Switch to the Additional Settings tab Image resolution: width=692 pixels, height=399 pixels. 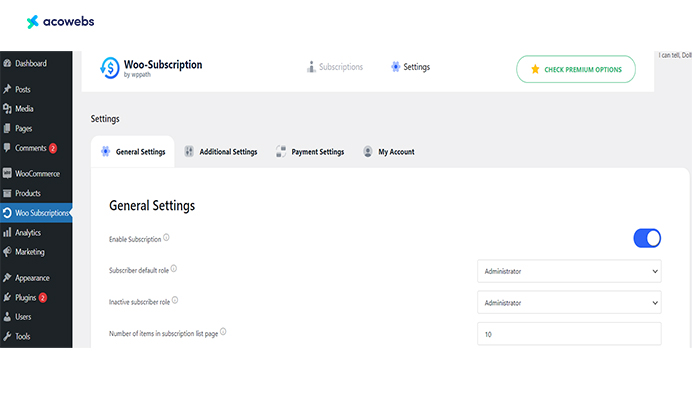(x=221, y=152)
